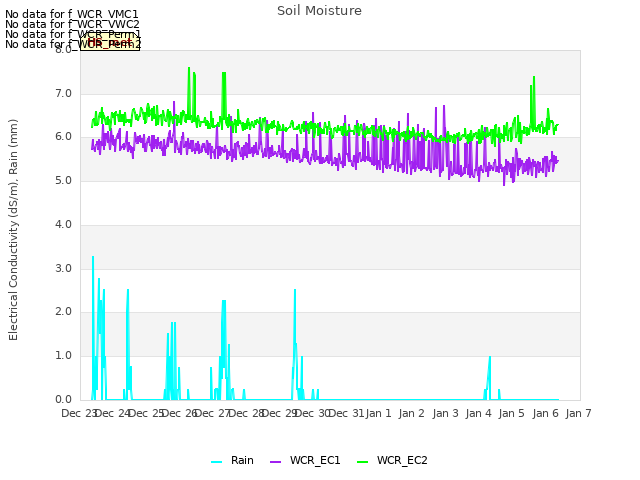Click the cyan Rain legend swatch

pos(216,462)
